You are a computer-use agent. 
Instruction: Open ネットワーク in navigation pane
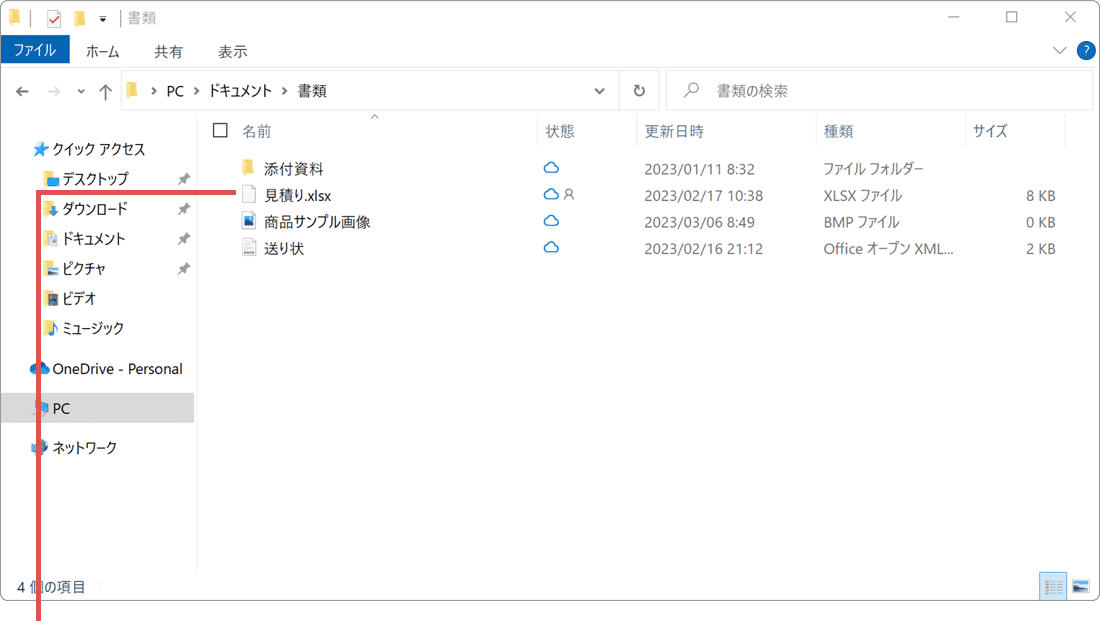[84, 448]
